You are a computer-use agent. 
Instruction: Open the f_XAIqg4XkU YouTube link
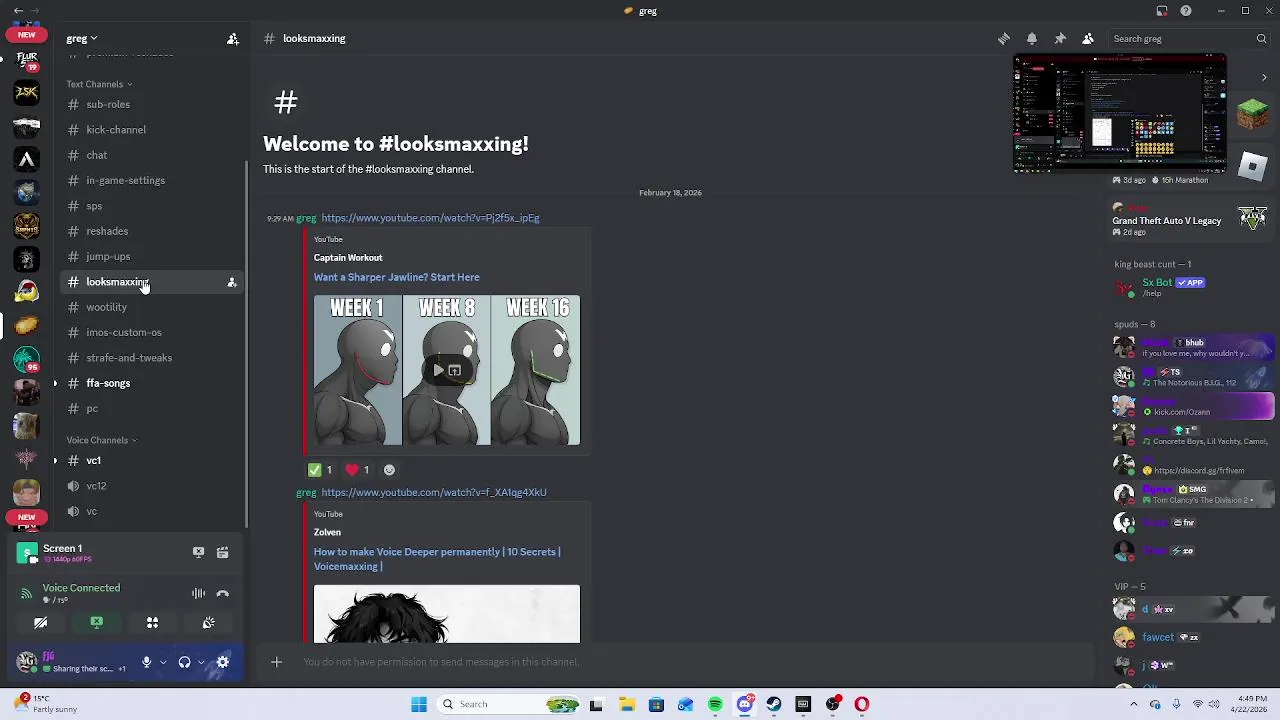pyautogui.click(x=434, y=493)
